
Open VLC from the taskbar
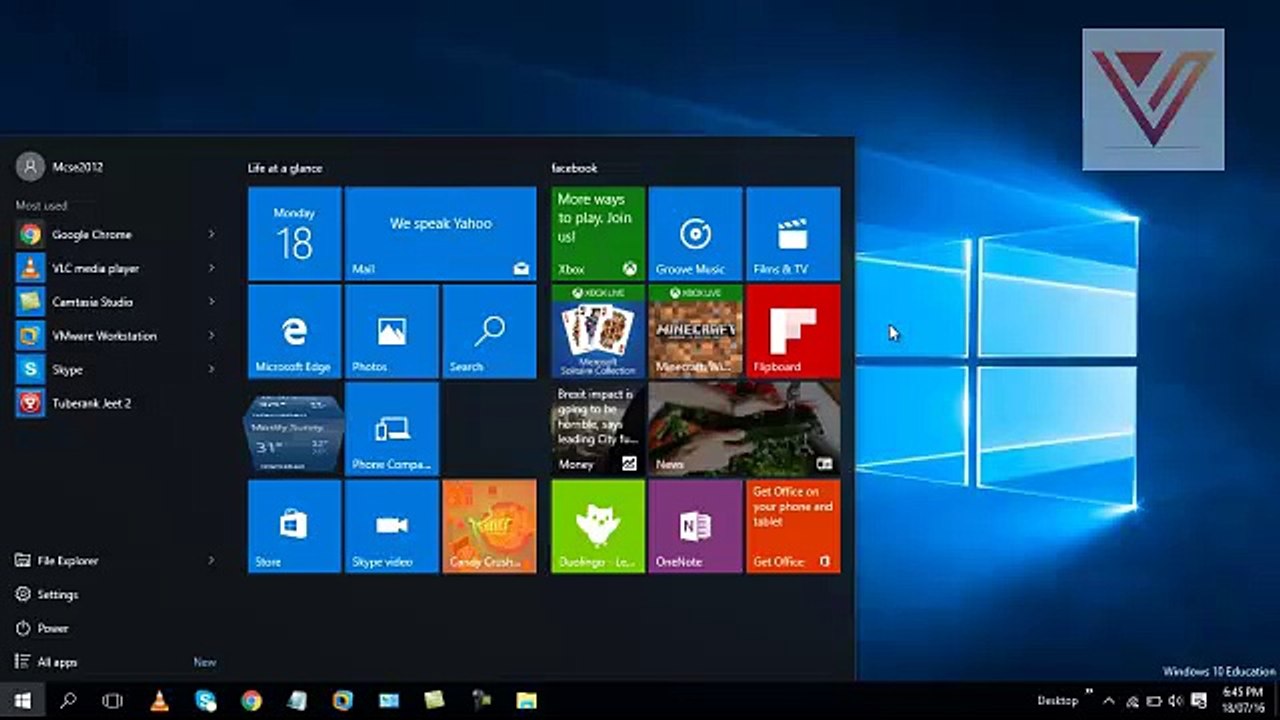pos(159,701)
